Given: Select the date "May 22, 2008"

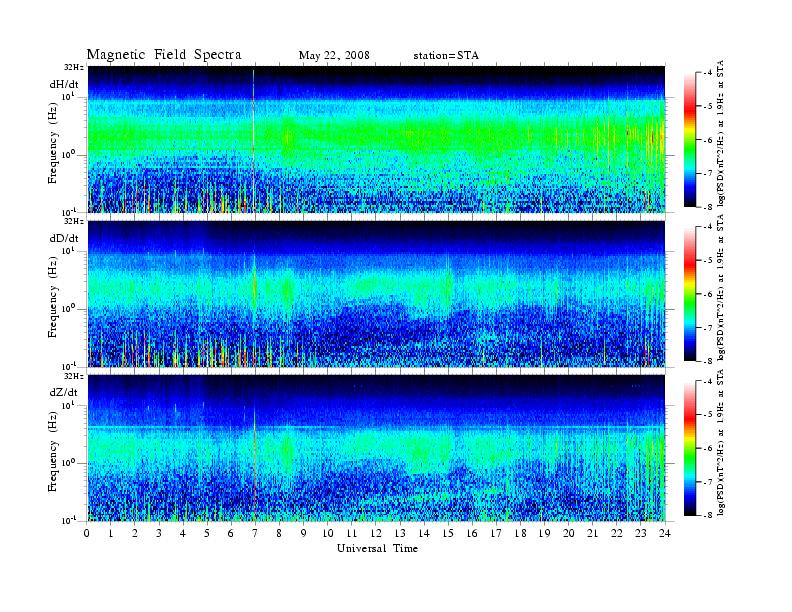Looking at the screenshot, I should point(334,56).
